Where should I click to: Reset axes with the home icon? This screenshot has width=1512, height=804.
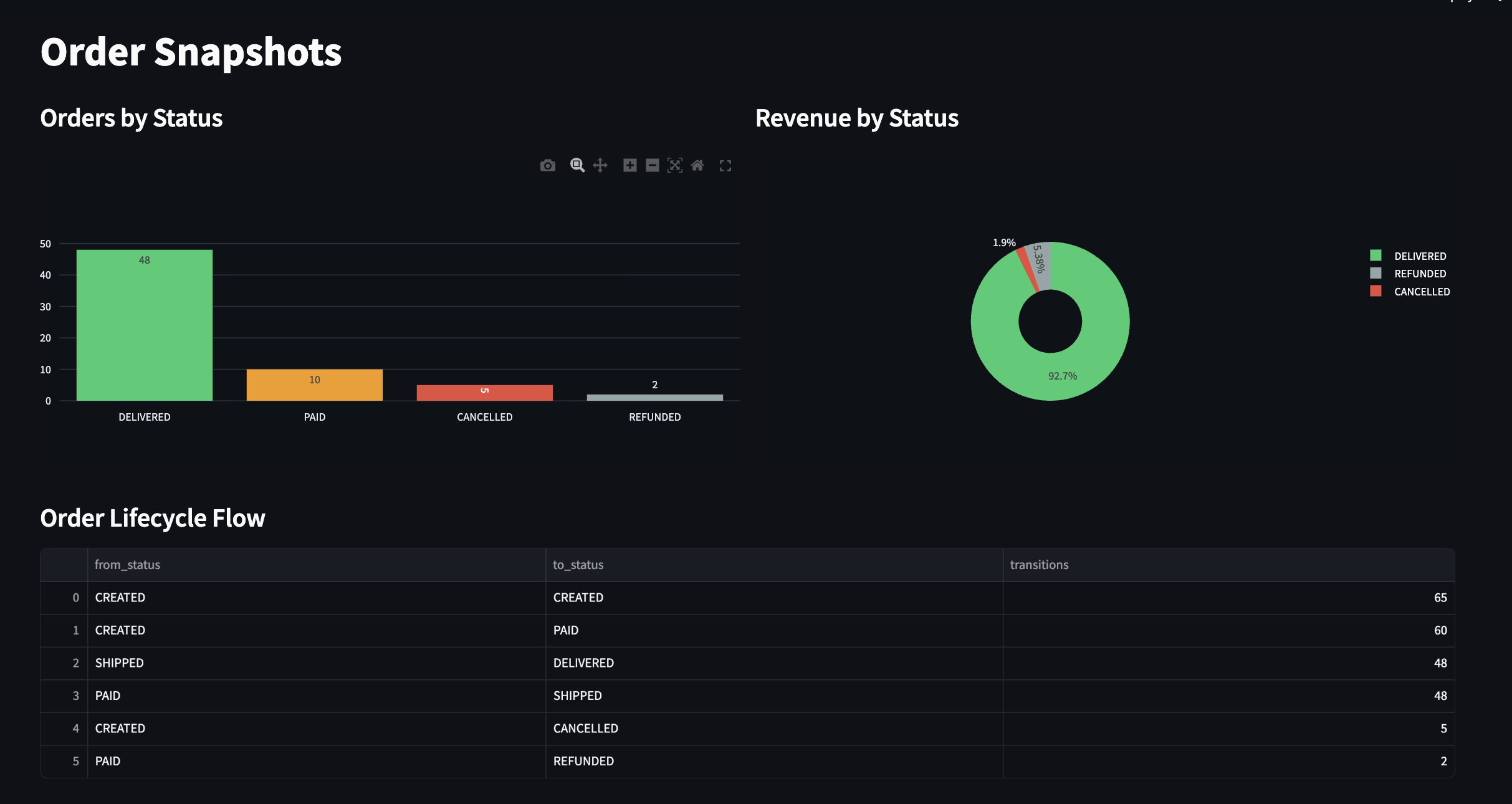(697, 165)
